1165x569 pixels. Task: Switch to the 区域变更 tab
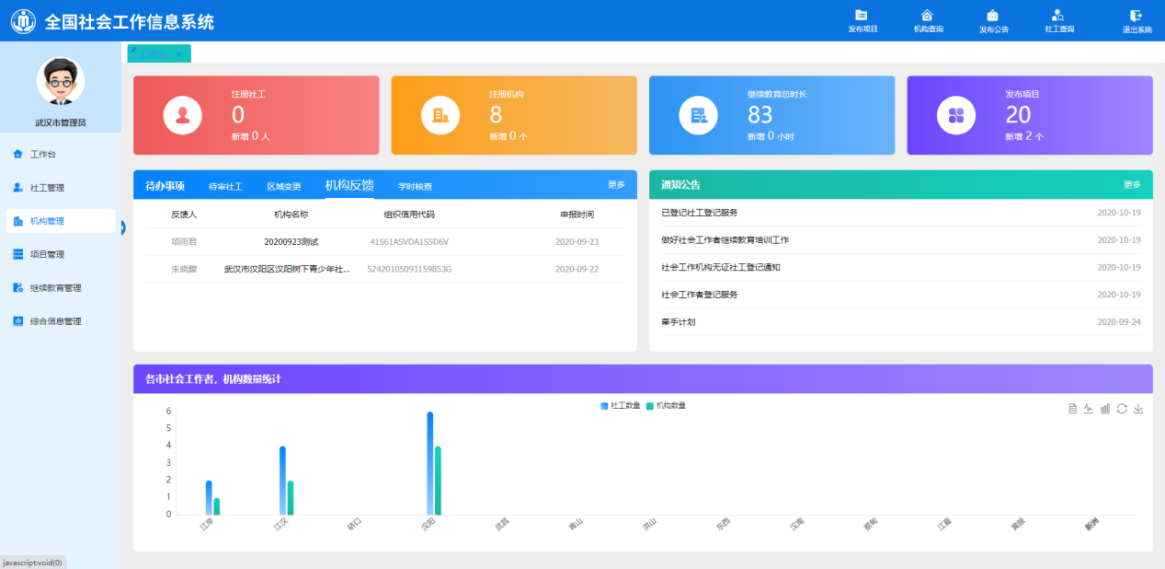point(284,186)
